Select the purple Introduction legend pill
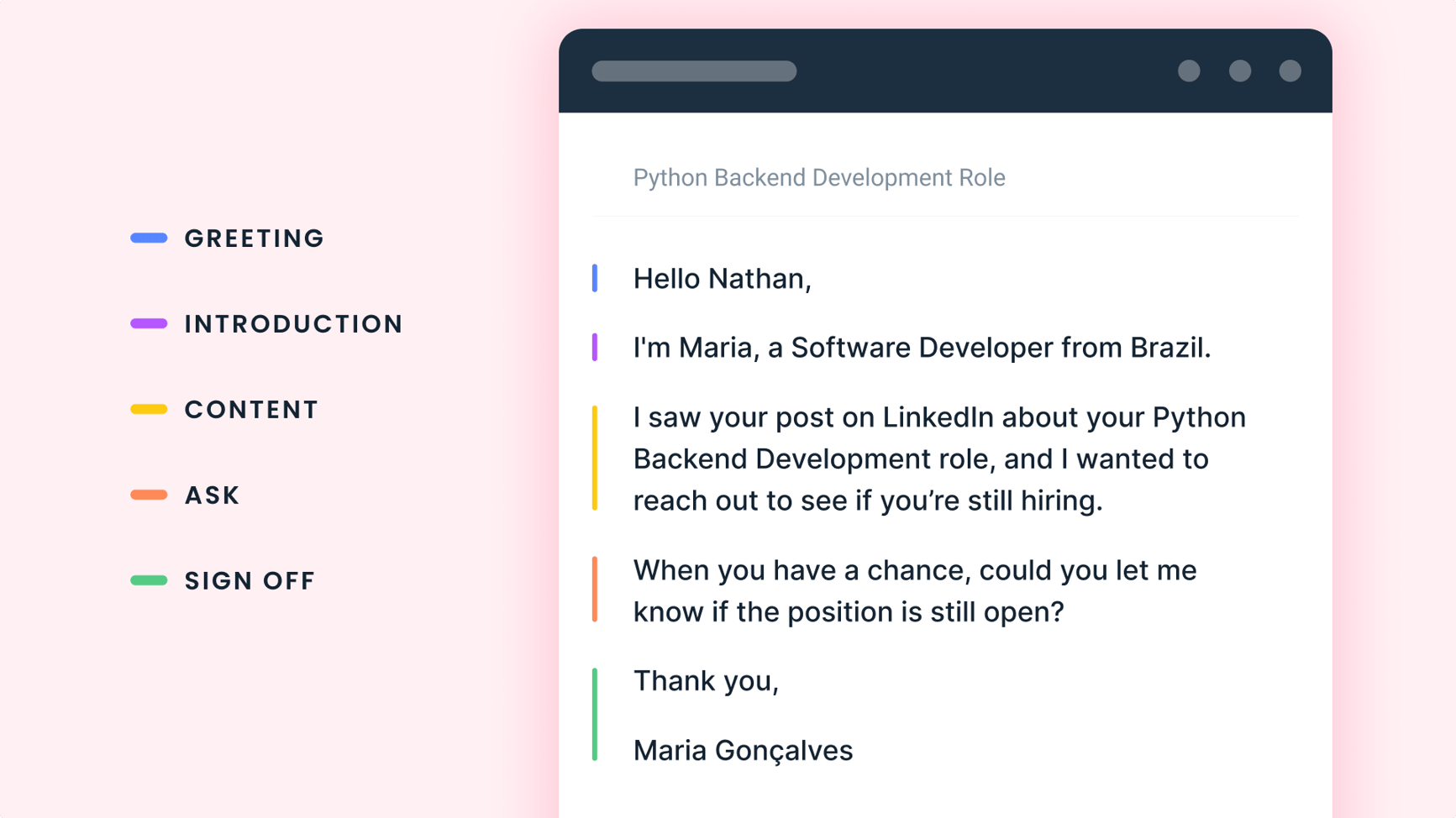 [148, 323]
